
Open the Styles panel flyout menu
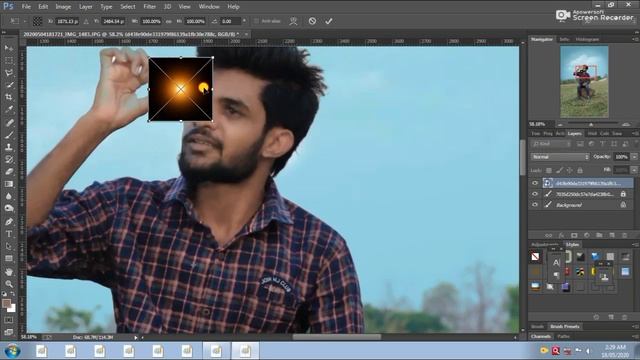coord(635,244)
